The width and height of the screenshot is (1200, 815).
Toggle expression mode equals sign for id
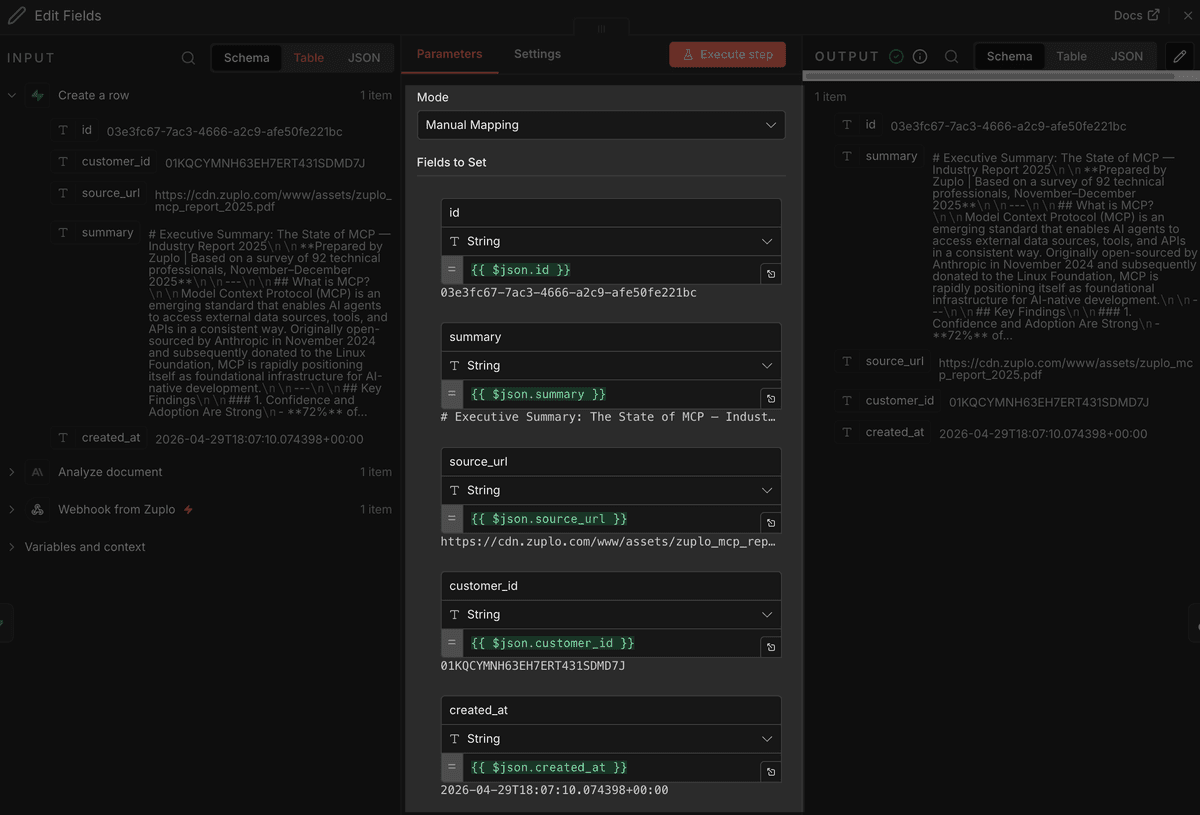click(x=451, y=270)
